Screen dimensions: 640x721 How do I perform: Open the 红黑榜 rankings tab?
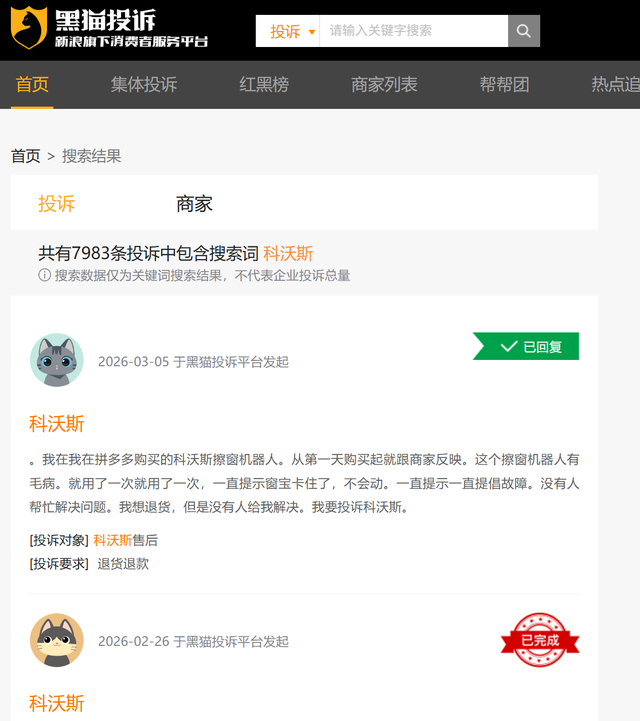(264, 85)
